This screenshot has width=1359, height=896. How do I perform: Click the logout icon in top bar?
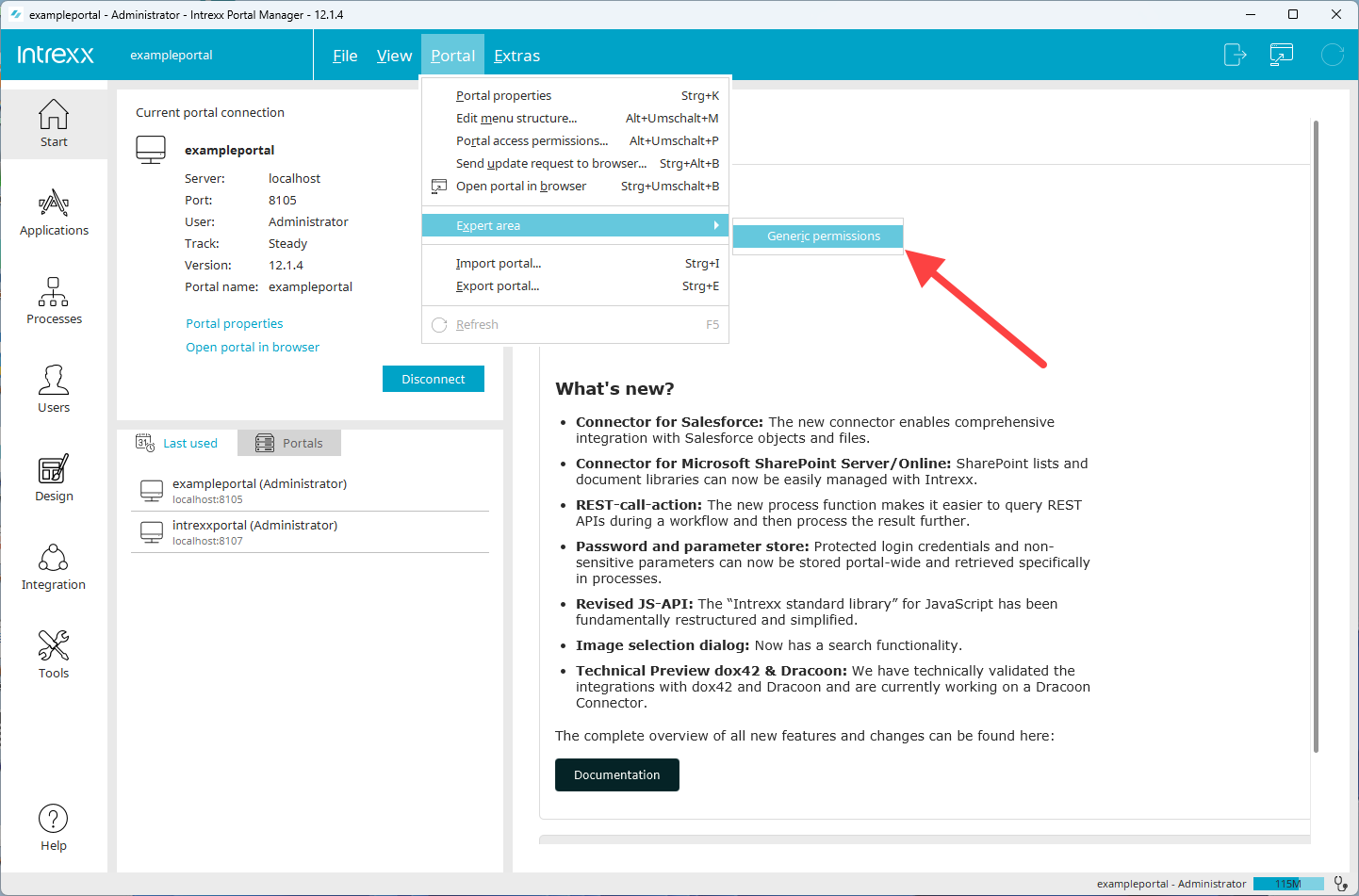pos(1235,55)
